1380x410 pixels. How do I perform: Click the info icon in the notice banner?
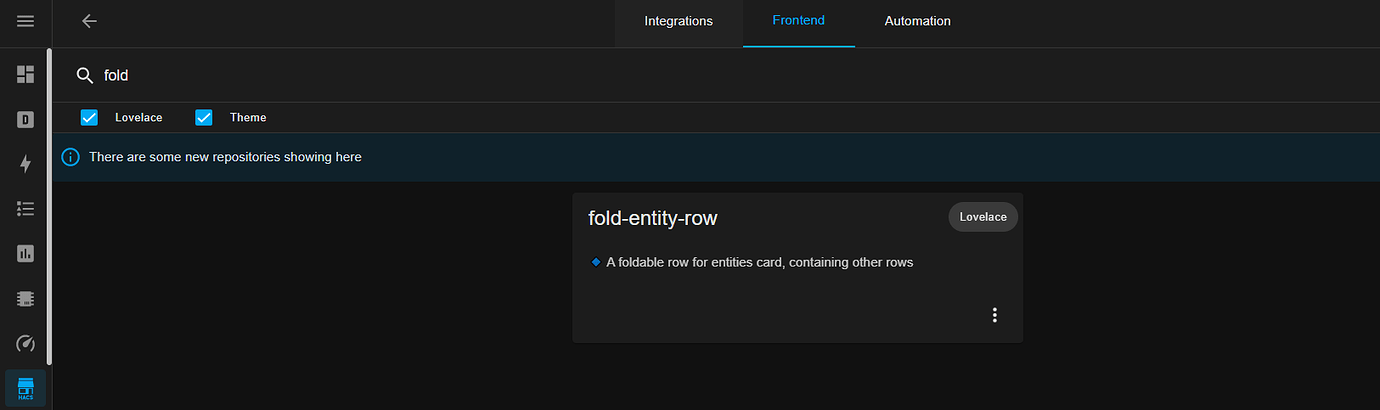pyautogui.click(x=71, y=157)
